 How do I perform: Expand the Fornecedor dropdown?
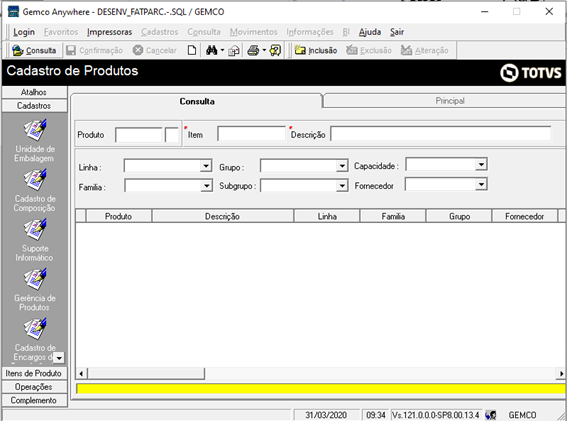coord(481,184)
